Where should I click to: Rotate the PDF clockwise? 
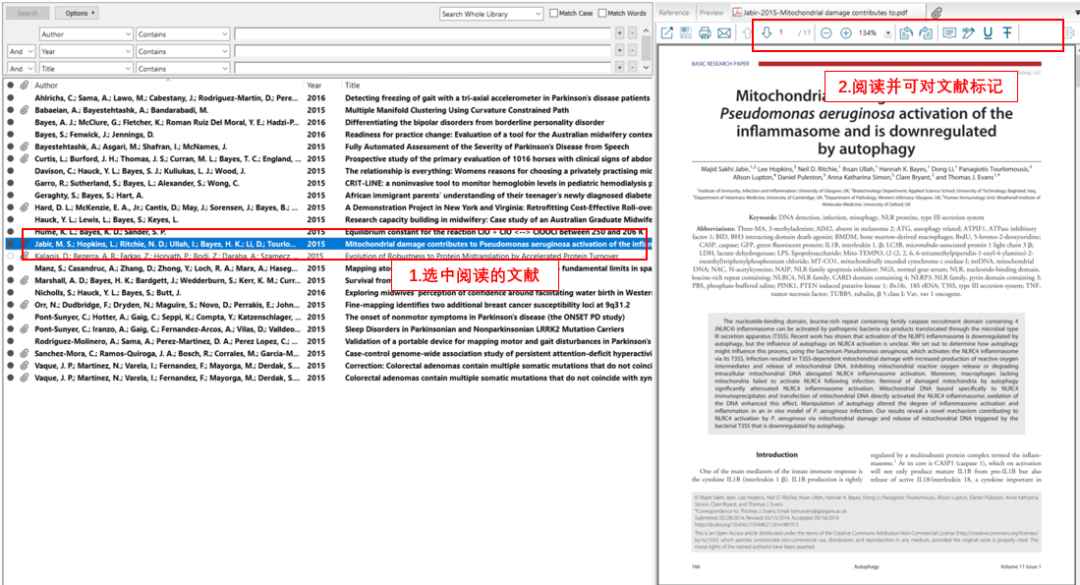(x=926, y=33)
